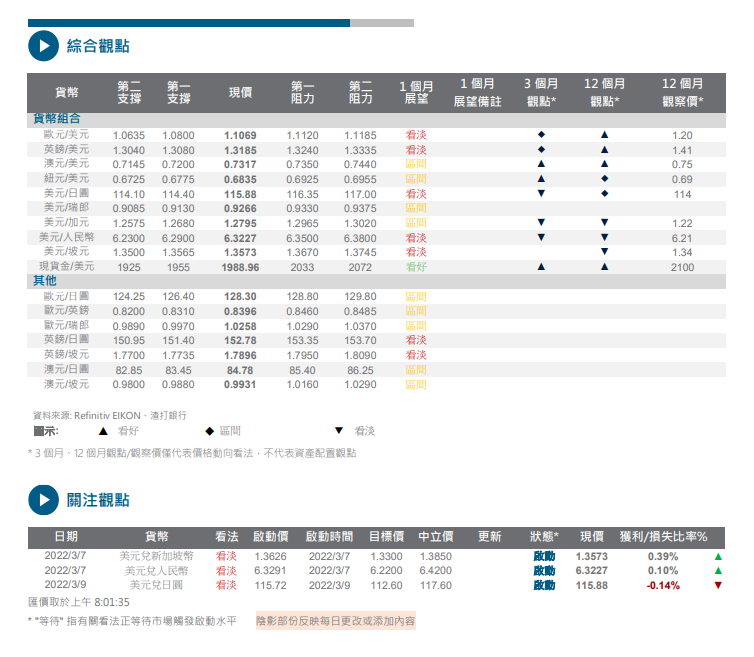This screenshot has width=754, height=657.
Task: Click trigger price 6.3291 in bottom table
Action: pyautogui.click(x=270, y=570)
